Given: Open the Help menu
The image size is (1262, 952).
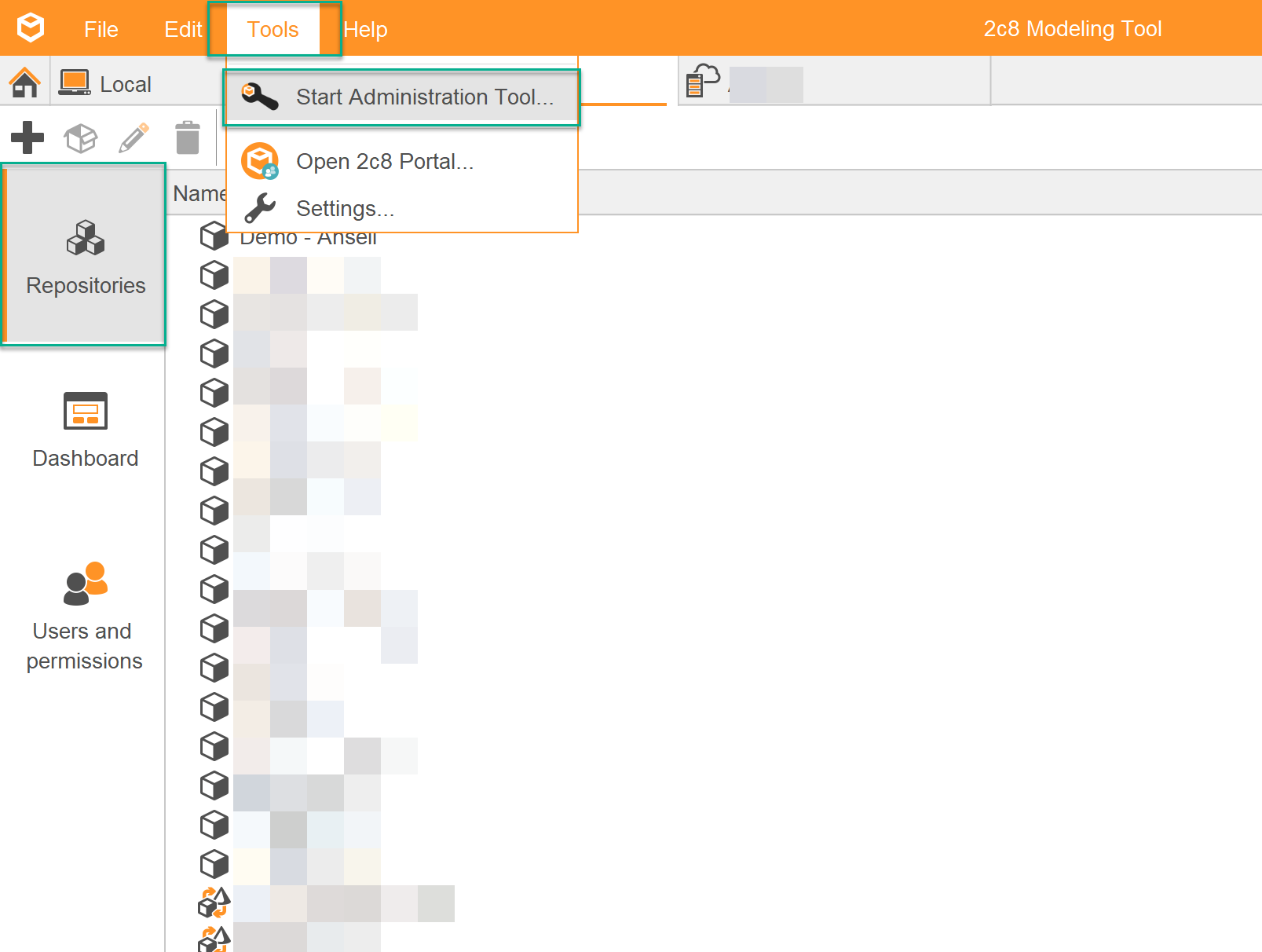Looking at the screenshot, I should [365, 29].
